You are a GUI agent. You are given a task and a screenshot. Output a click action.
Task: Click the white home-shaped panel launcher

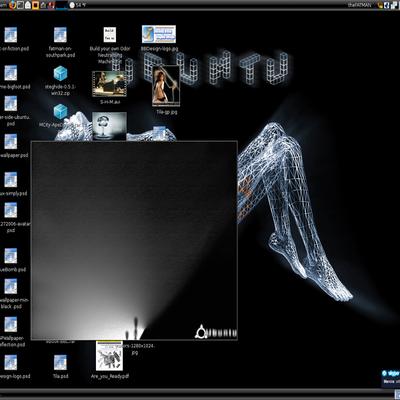[x=28, y=5]
